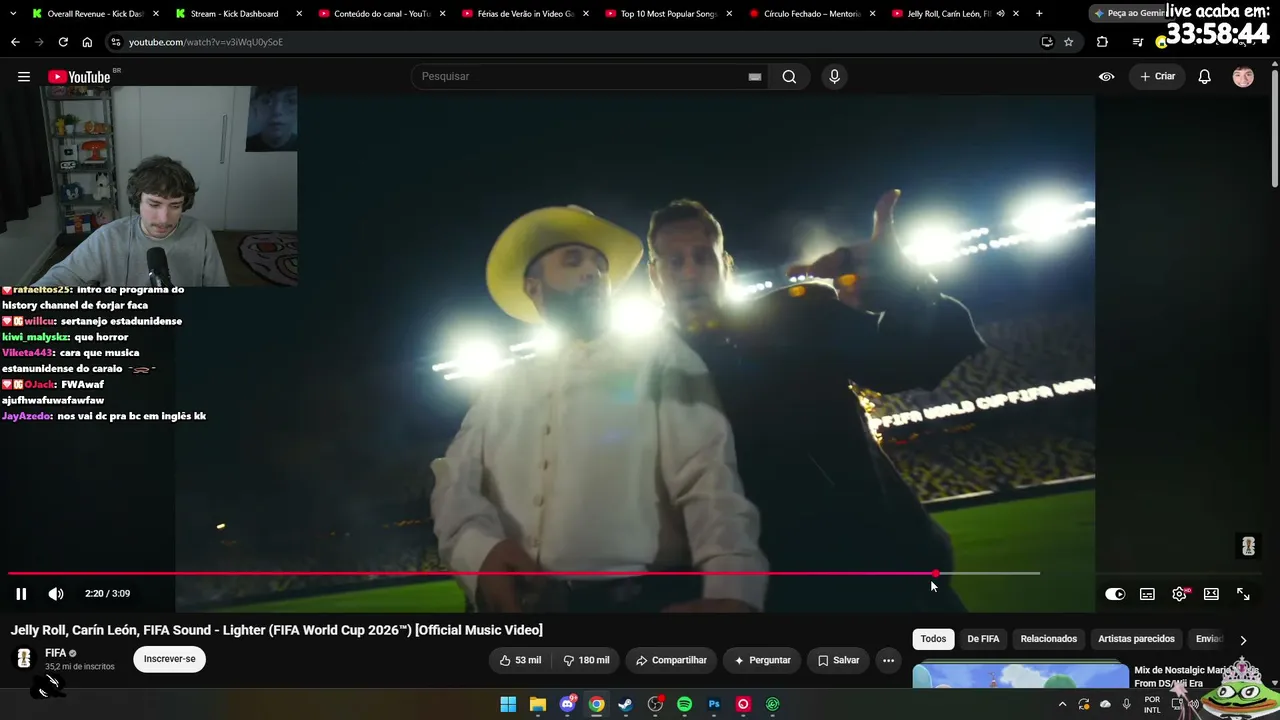Open the browser home page
The width and height of the screenshot is (1280, 720).
(87, 42)
